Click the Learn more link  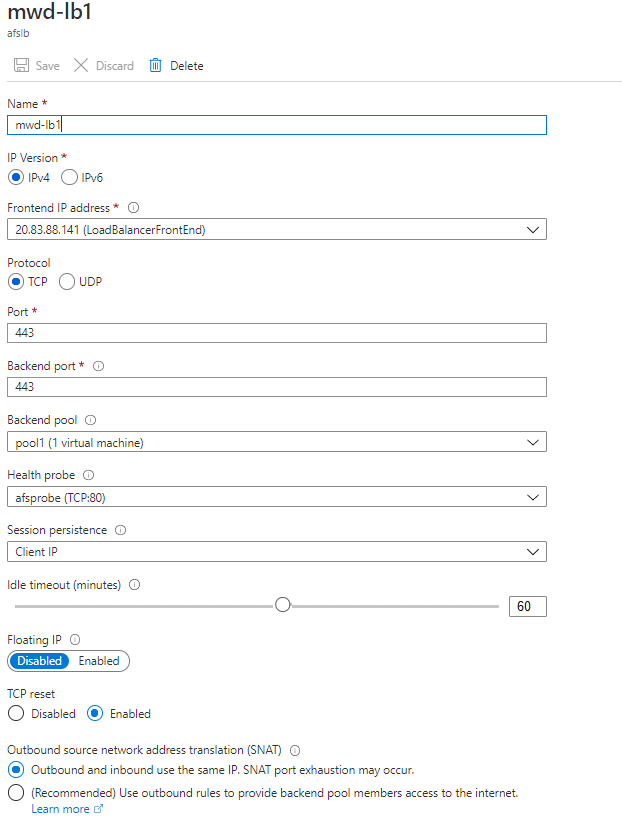coord(62,808)
